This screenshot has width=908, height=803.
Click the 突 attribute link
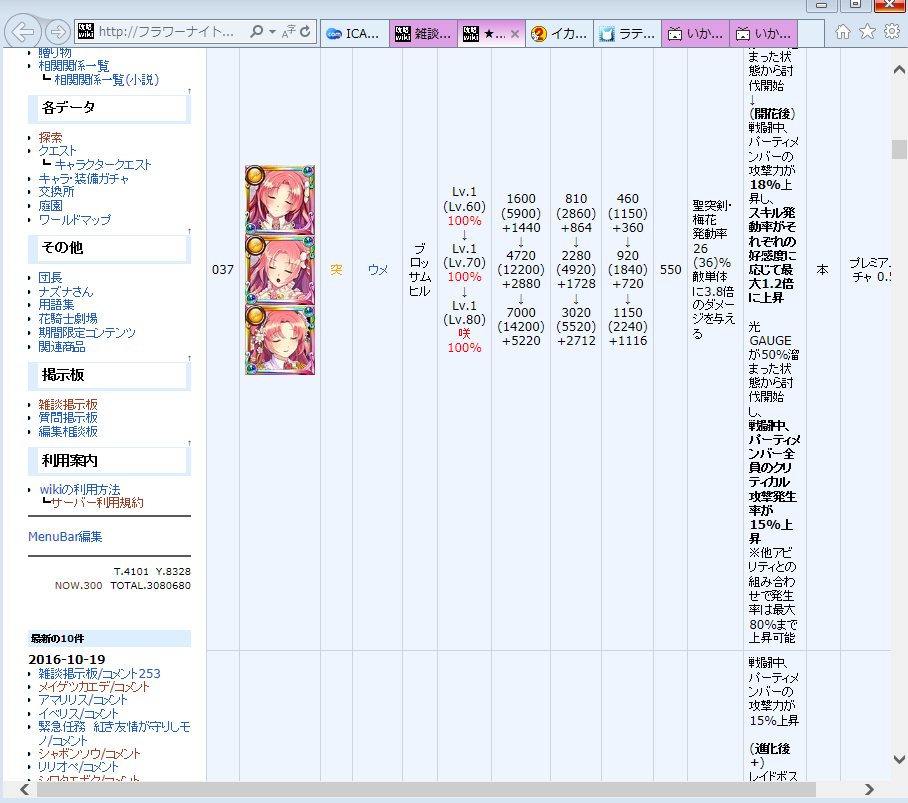click(x=336, y=270)
